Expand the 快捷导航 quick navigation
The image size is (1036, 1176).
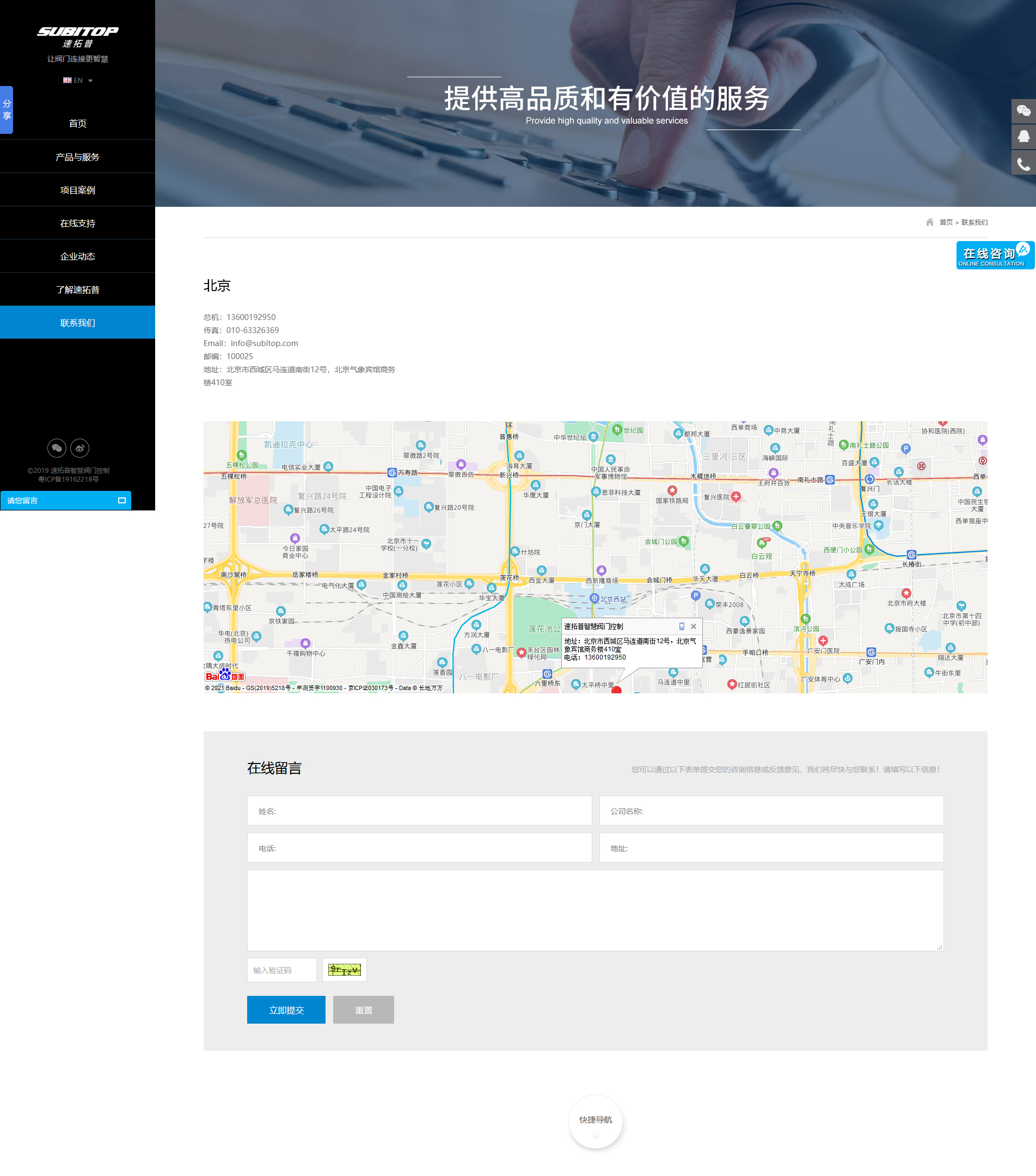[595, 1122]
